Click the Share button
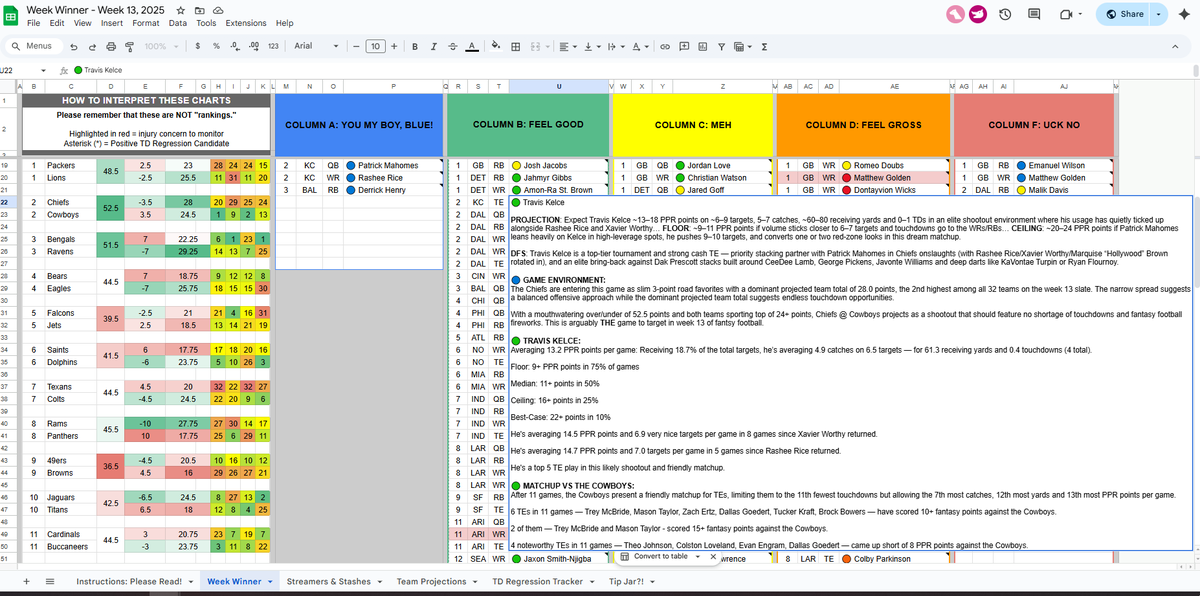 [x=1123, y=14]
